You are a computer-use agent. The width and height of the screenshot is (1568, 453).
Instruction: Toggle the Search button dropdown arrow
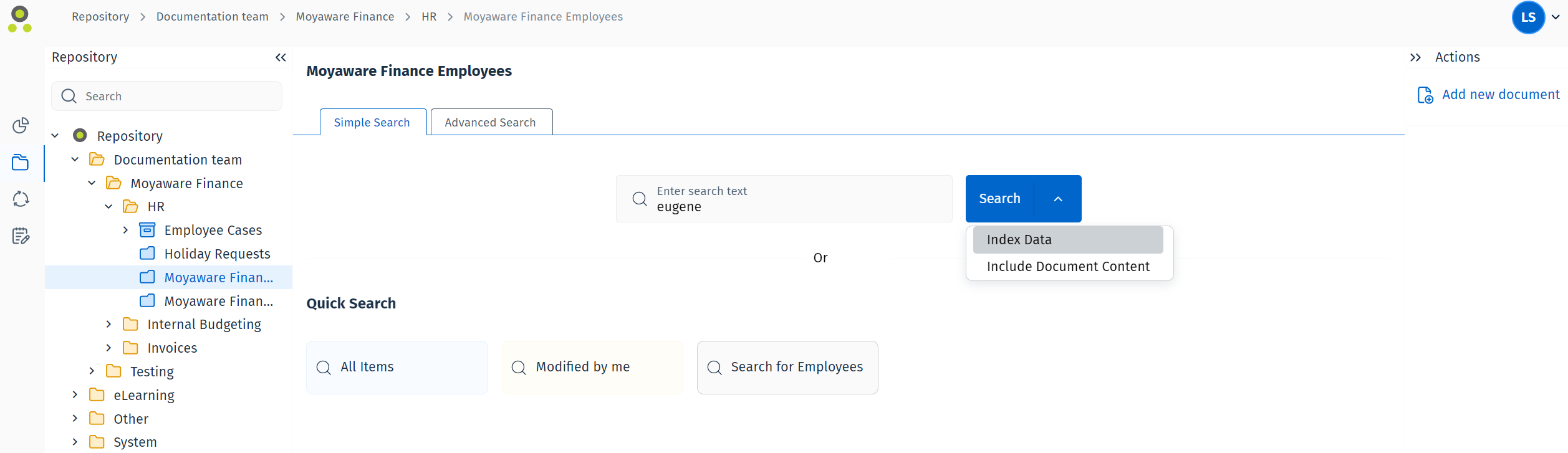(x=1057, y=199)
